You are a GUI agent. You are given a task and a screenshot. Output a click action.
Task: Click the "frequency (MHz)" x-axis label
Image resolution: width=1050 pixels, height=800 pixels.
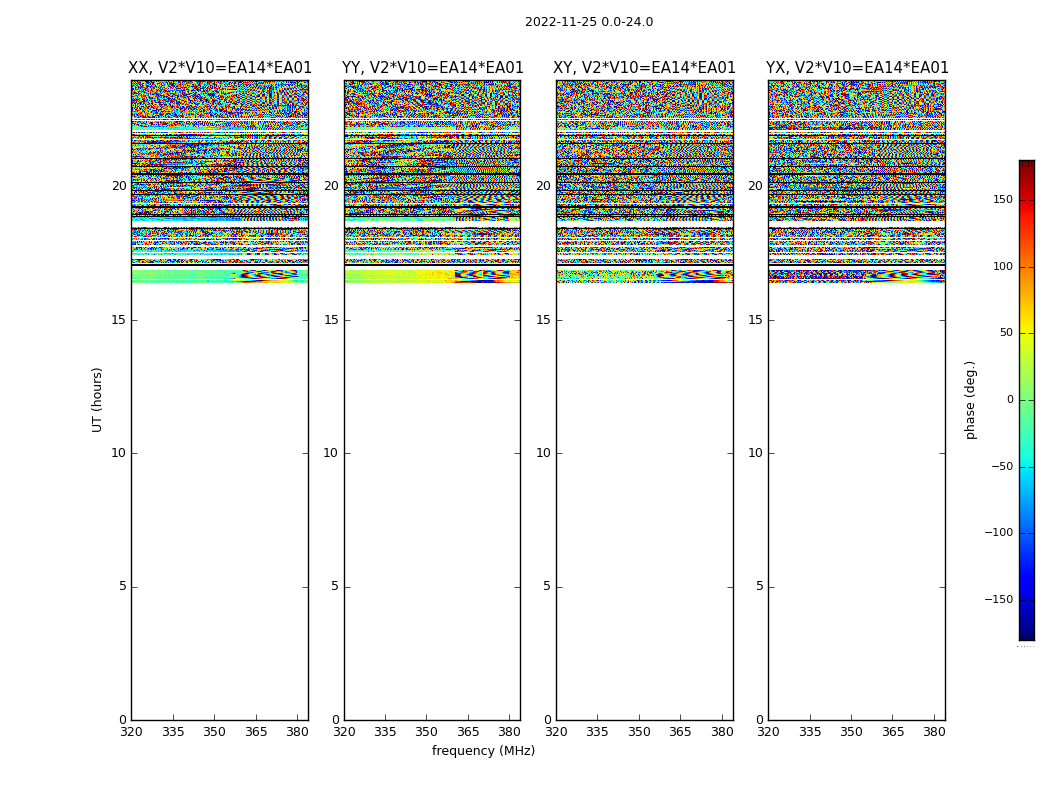(483, 750)
